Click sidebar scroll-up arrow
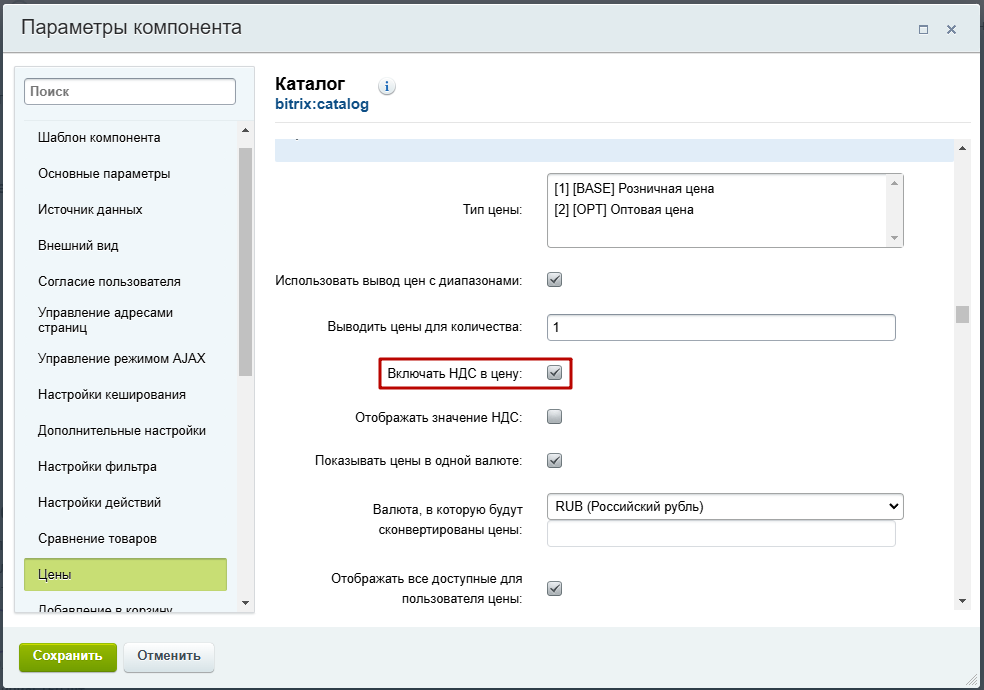The image size is (984, 690). tap(245, 130)
